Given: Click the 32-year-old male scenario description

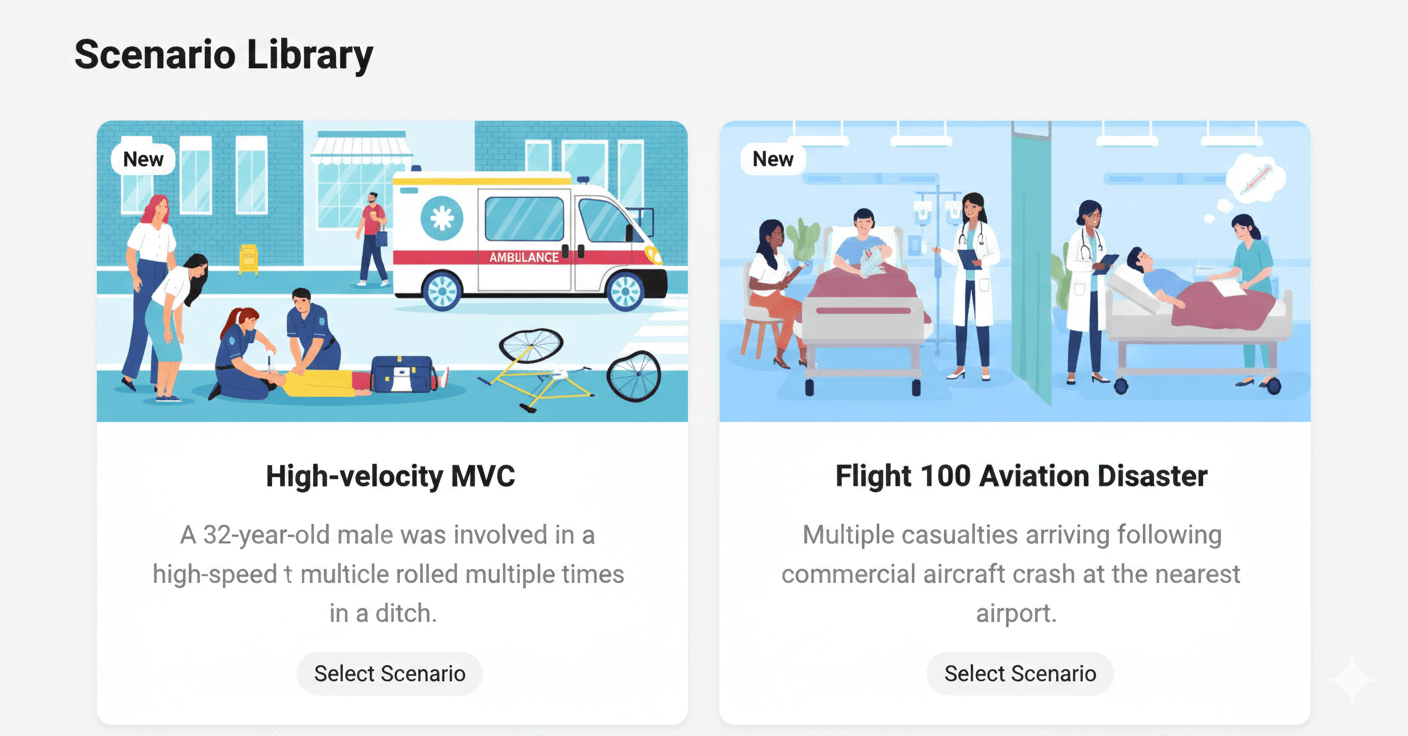Looking at the screenshot, I should pos(389,574).
